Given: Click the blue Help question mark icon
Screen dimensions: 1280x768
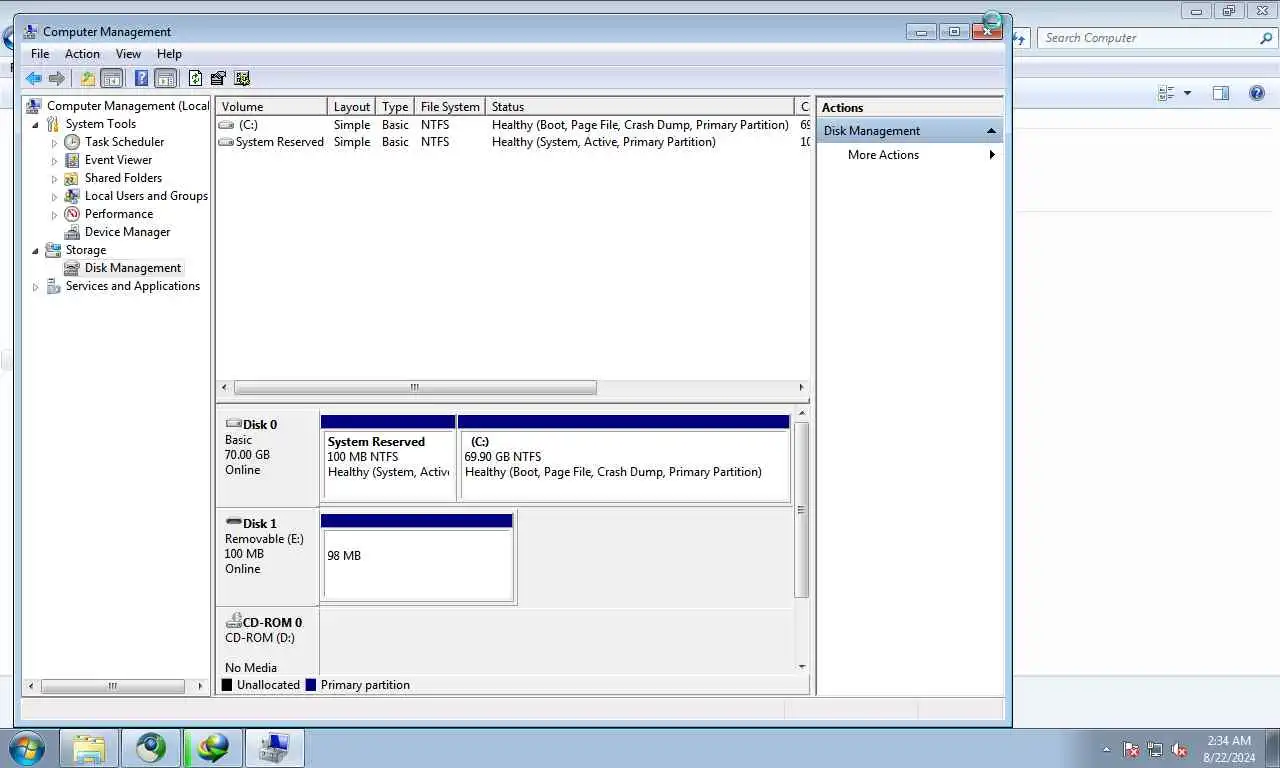Looking at the screenshot, I should 142,78.
